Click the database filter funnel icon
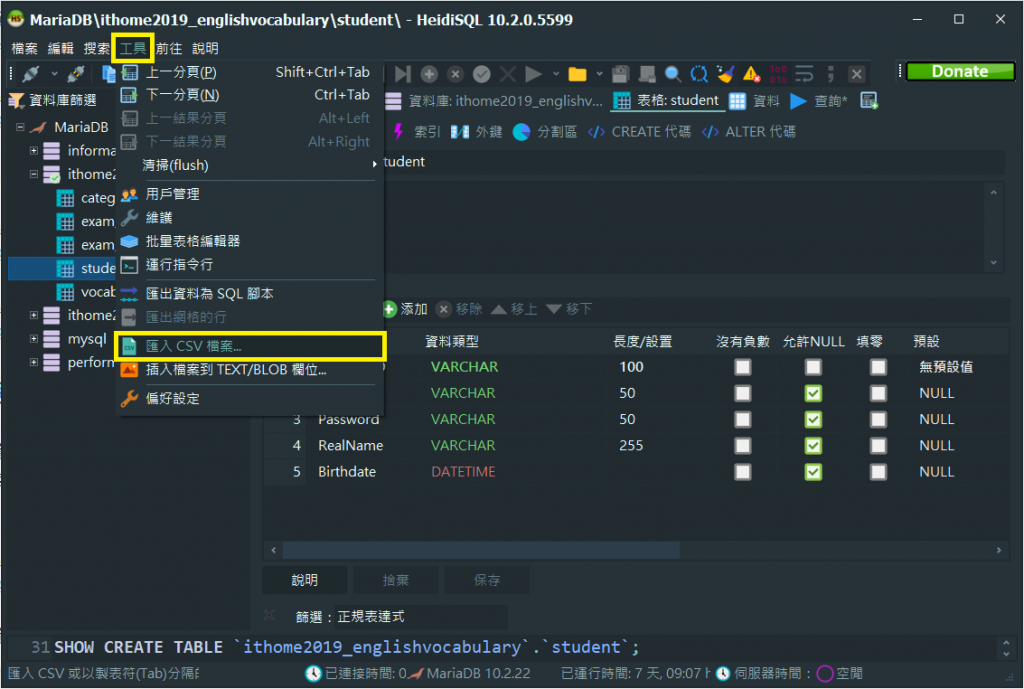 point(16,100)
